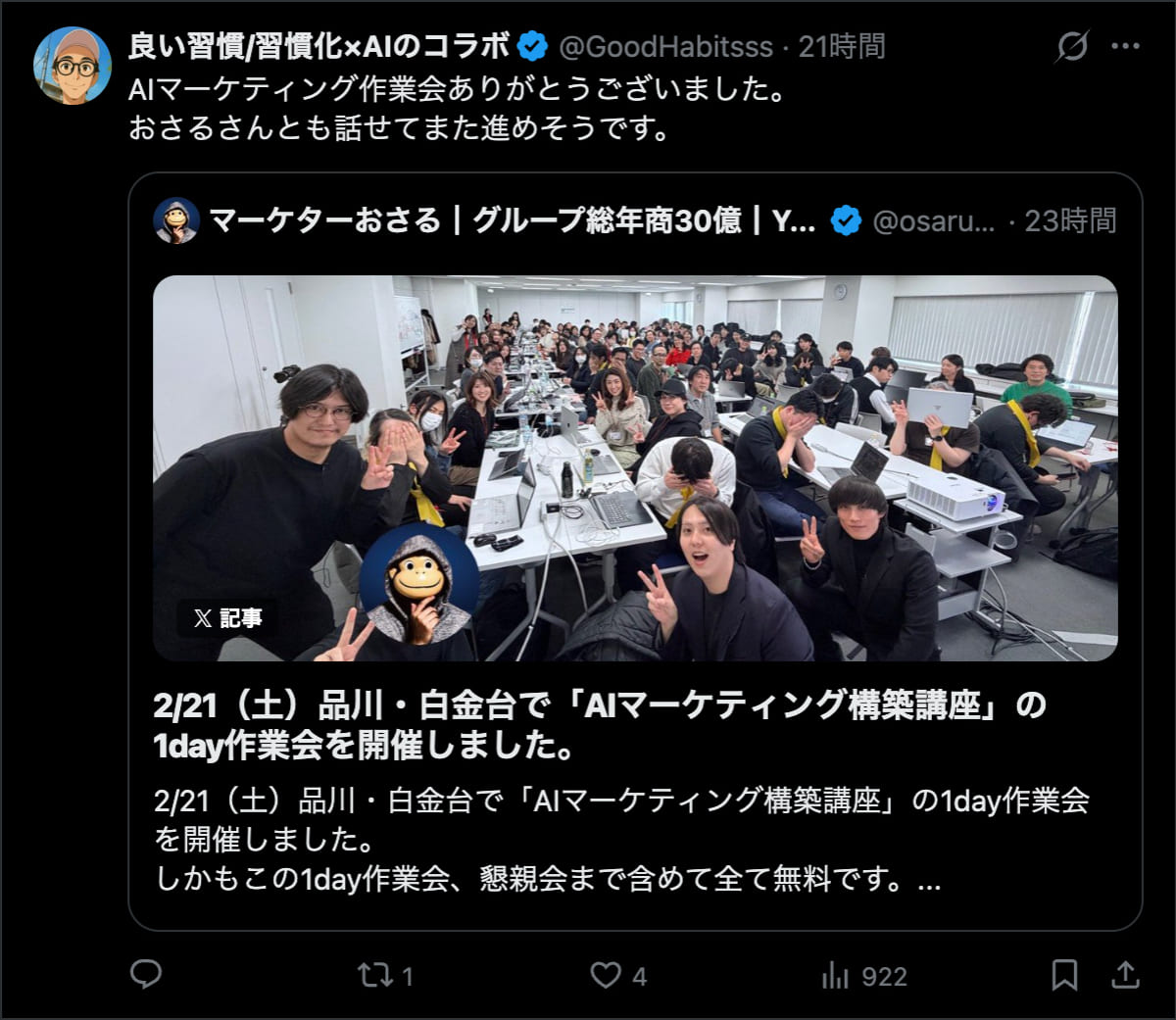Click verified badge on quoted author

846,221
